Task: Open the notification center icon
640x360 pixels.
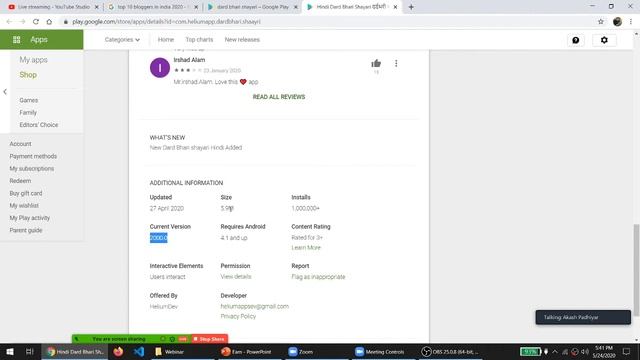Action: pos(627,351)
